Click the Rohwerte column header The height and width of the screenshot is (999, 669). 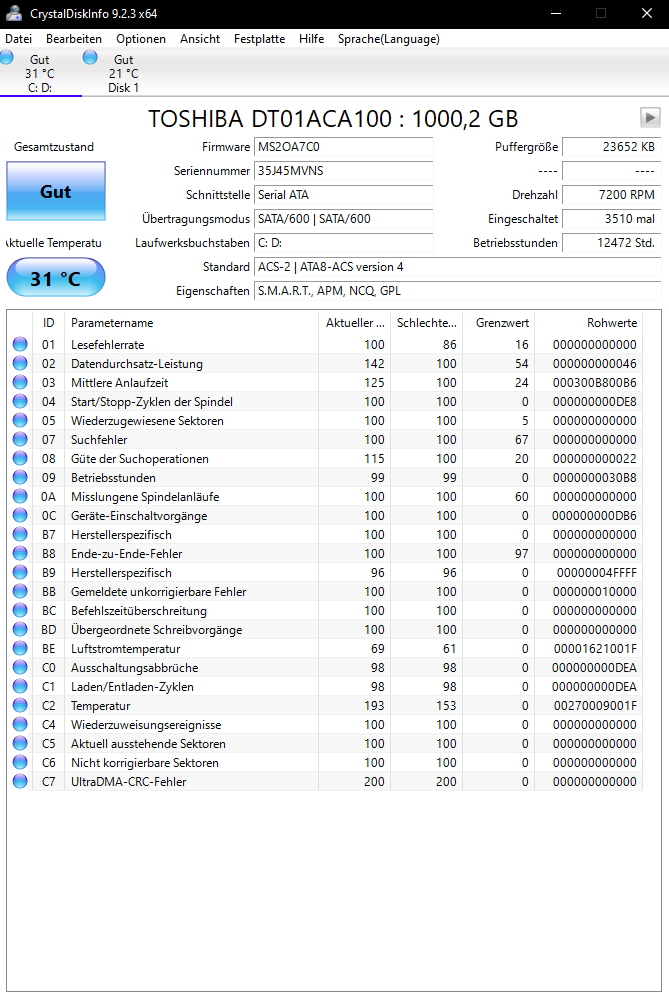click(588, 323)
